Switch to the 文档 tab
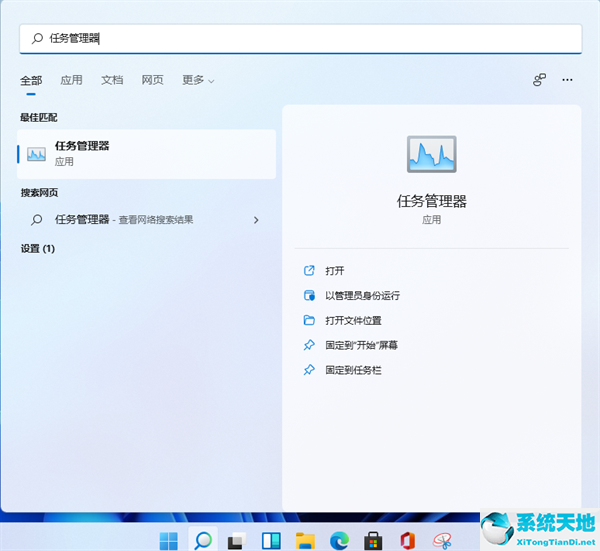Viewport: 600px width, 551px height. click(112, 80)
